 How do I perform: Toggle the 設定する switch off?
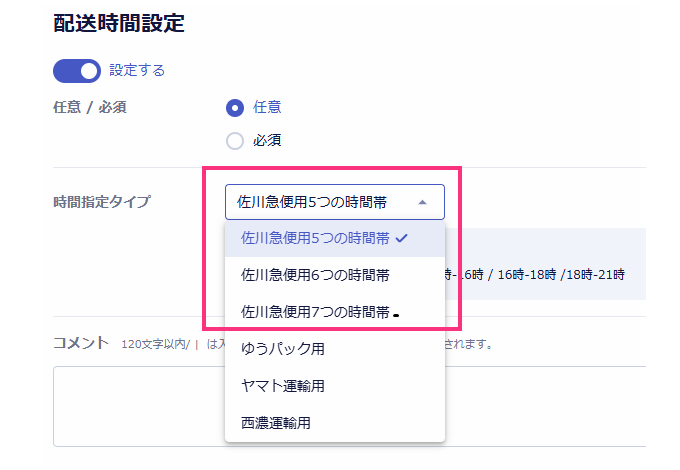pyautogui.click(x=77, y=70)
